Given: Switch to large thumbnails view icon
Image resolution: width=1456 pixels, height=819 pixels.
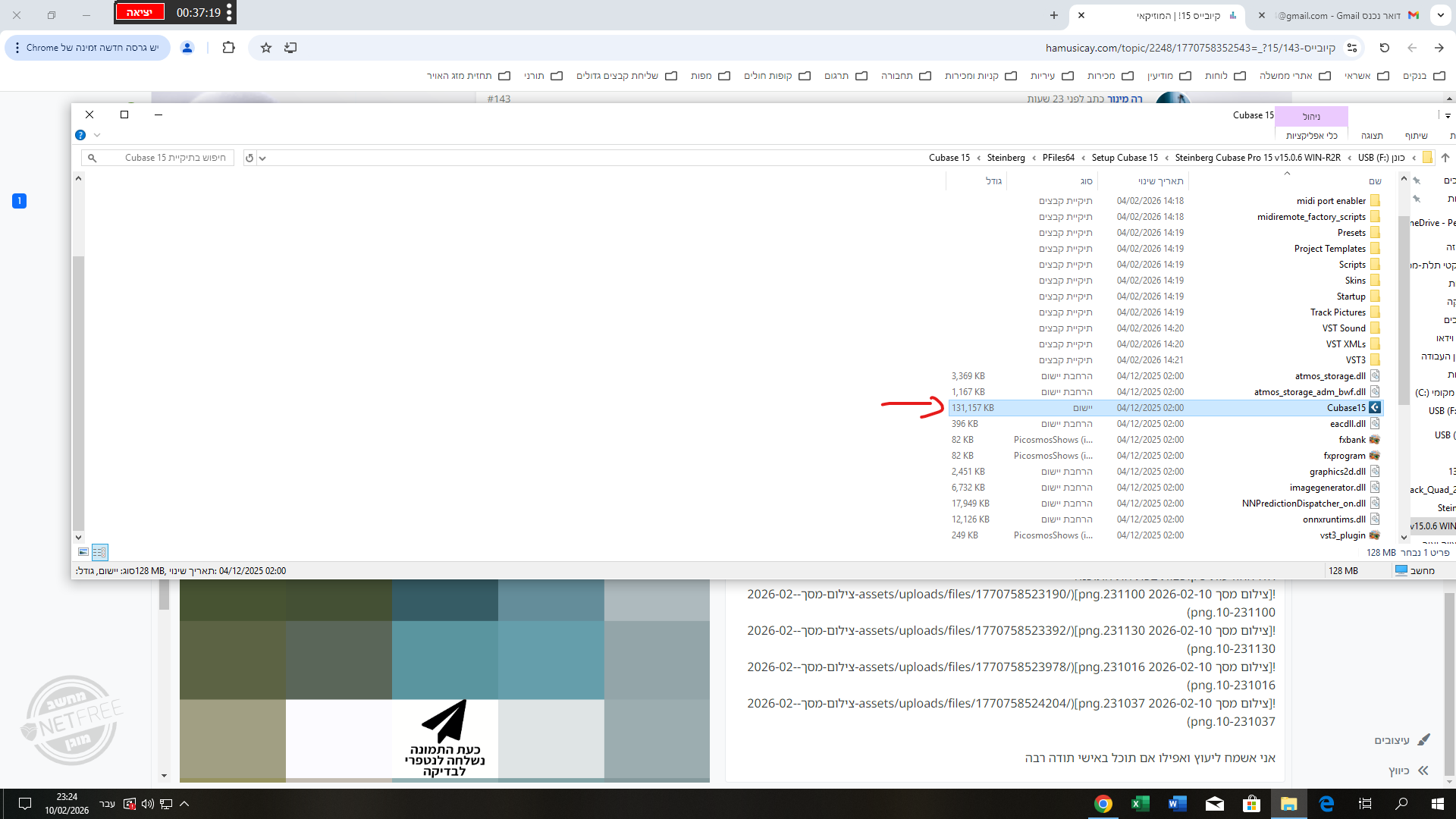Looking at the screenshot, I should (83, 552).
